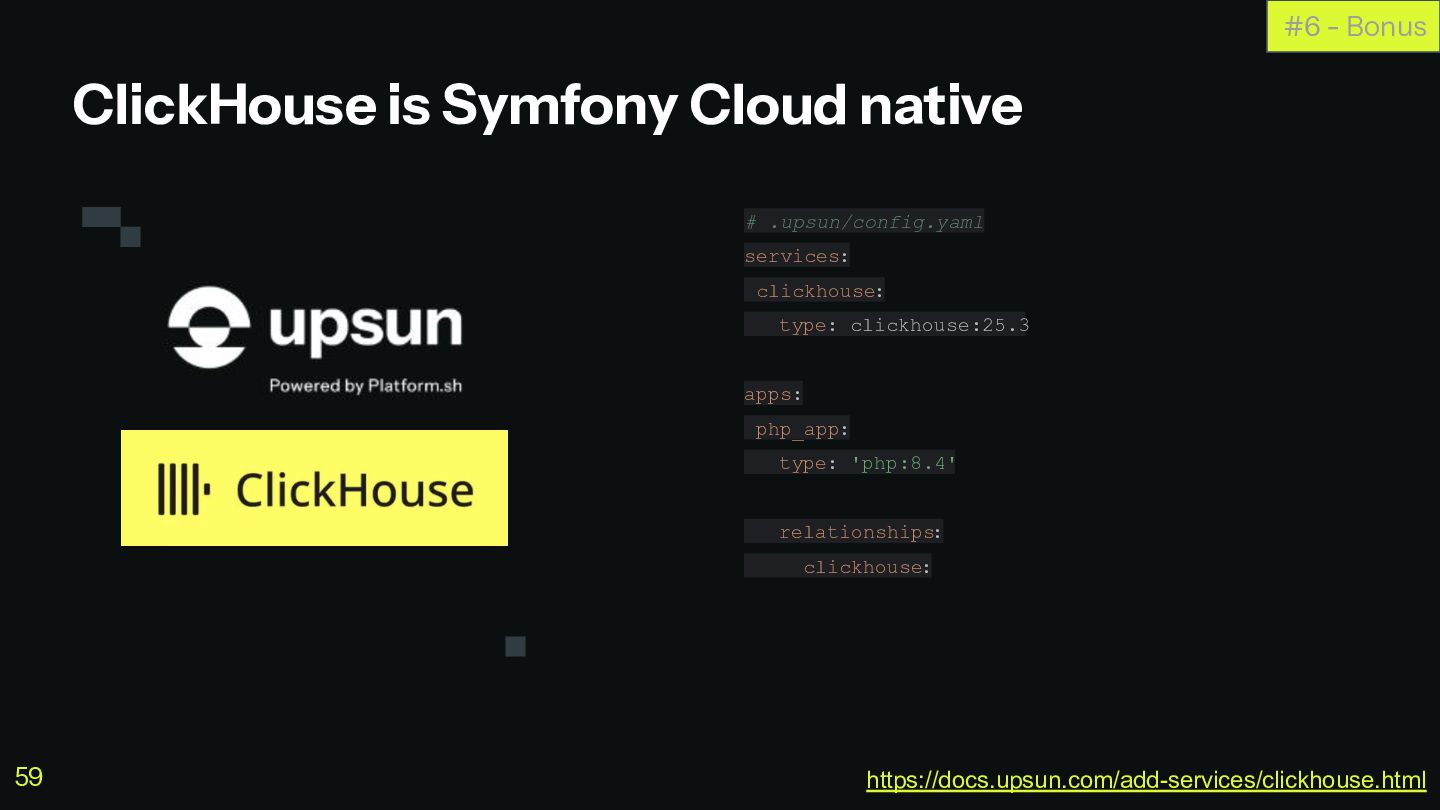Image resolution: width=1440 pixels, height=810 pixels.
Task: Click the yellow ClickHouse logo banner
Action: [x=314, y=488]
